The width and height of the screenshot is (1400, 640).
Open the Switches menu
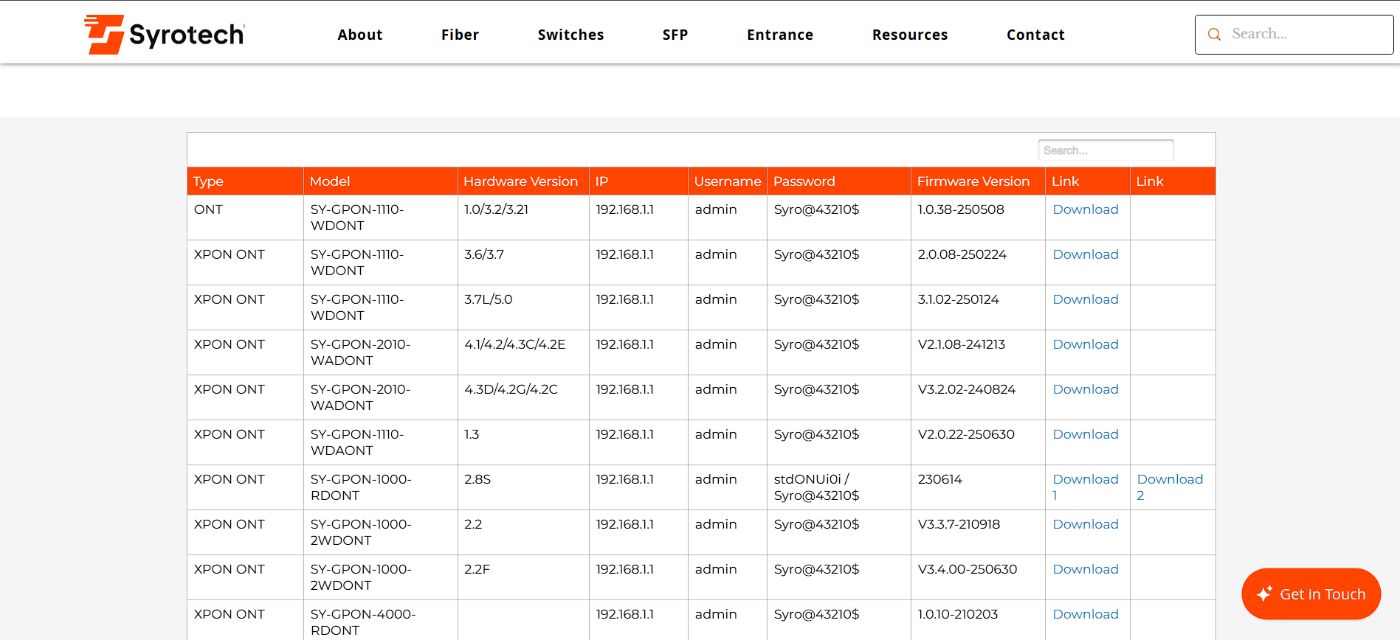click(x=571, y=35)
